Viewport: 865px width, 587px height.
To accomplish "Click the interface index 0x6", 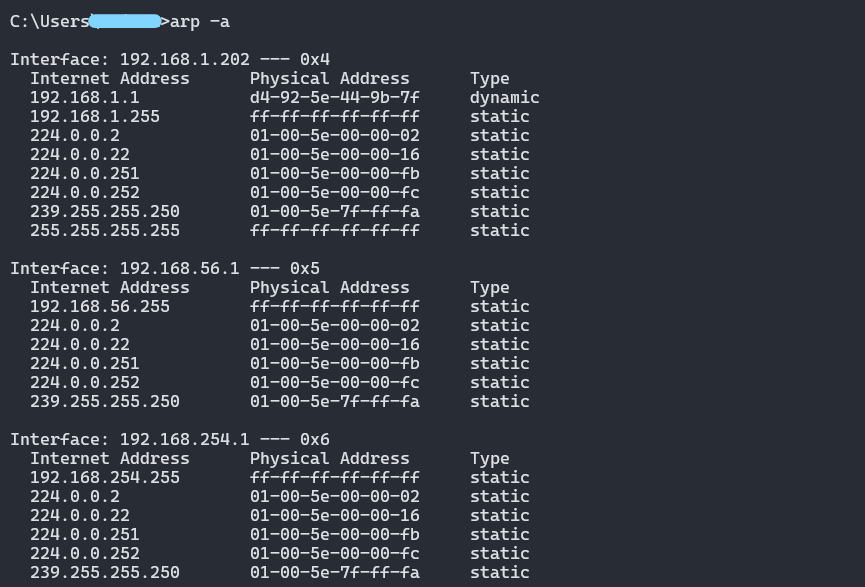I will click(315, 439).
